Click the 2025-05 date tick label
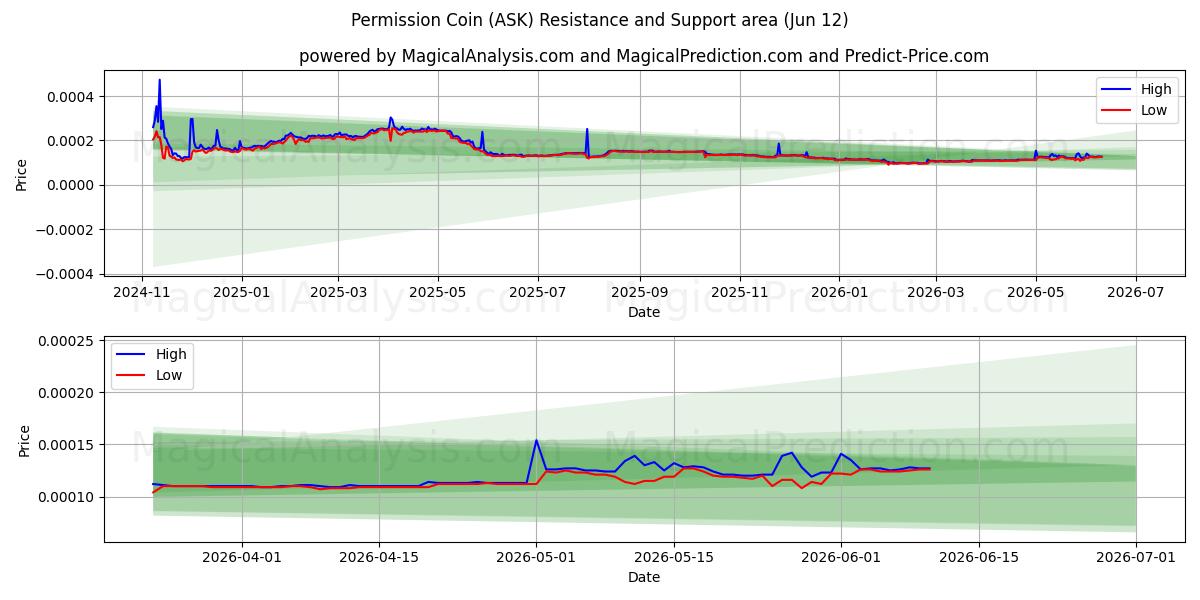Image resolution: width=1200 pixels, height=600 pixels. pyautogui.click(x=438, y=292)
